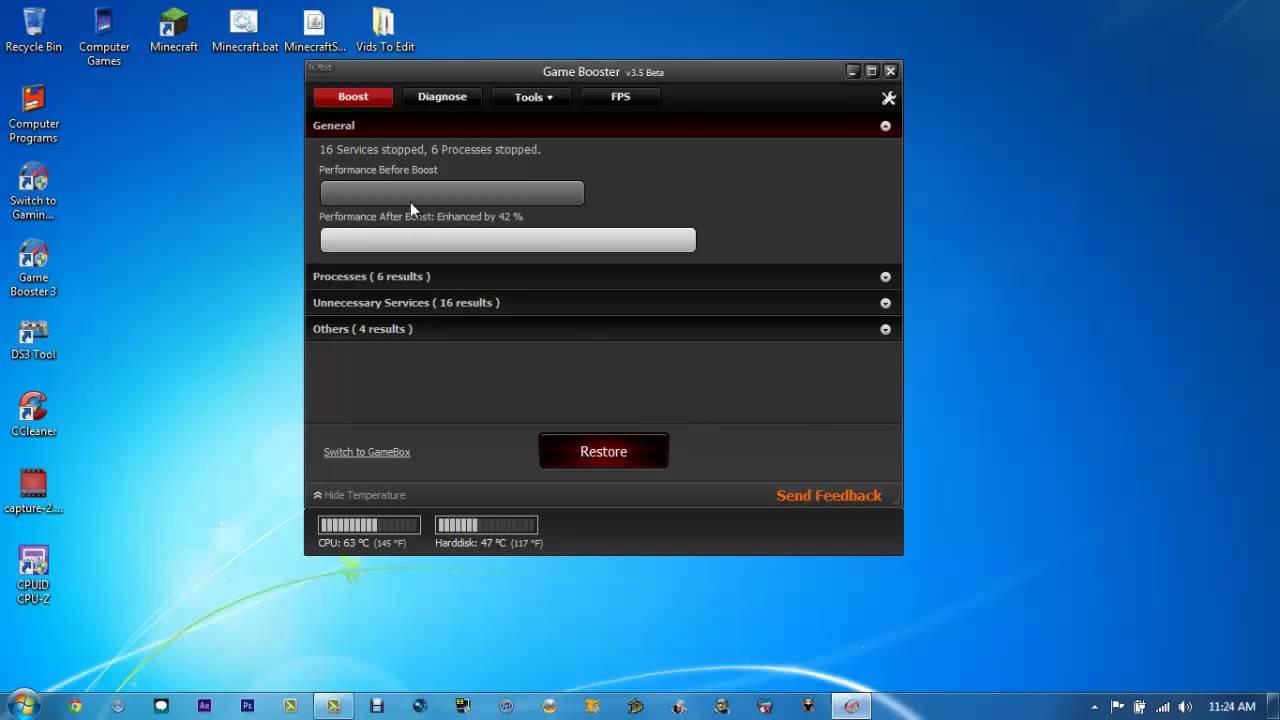Viewport: 1280px width, 720px height.
Task: Open the Recycle Bin desktop icon
Action: click(x=33, y=30)
